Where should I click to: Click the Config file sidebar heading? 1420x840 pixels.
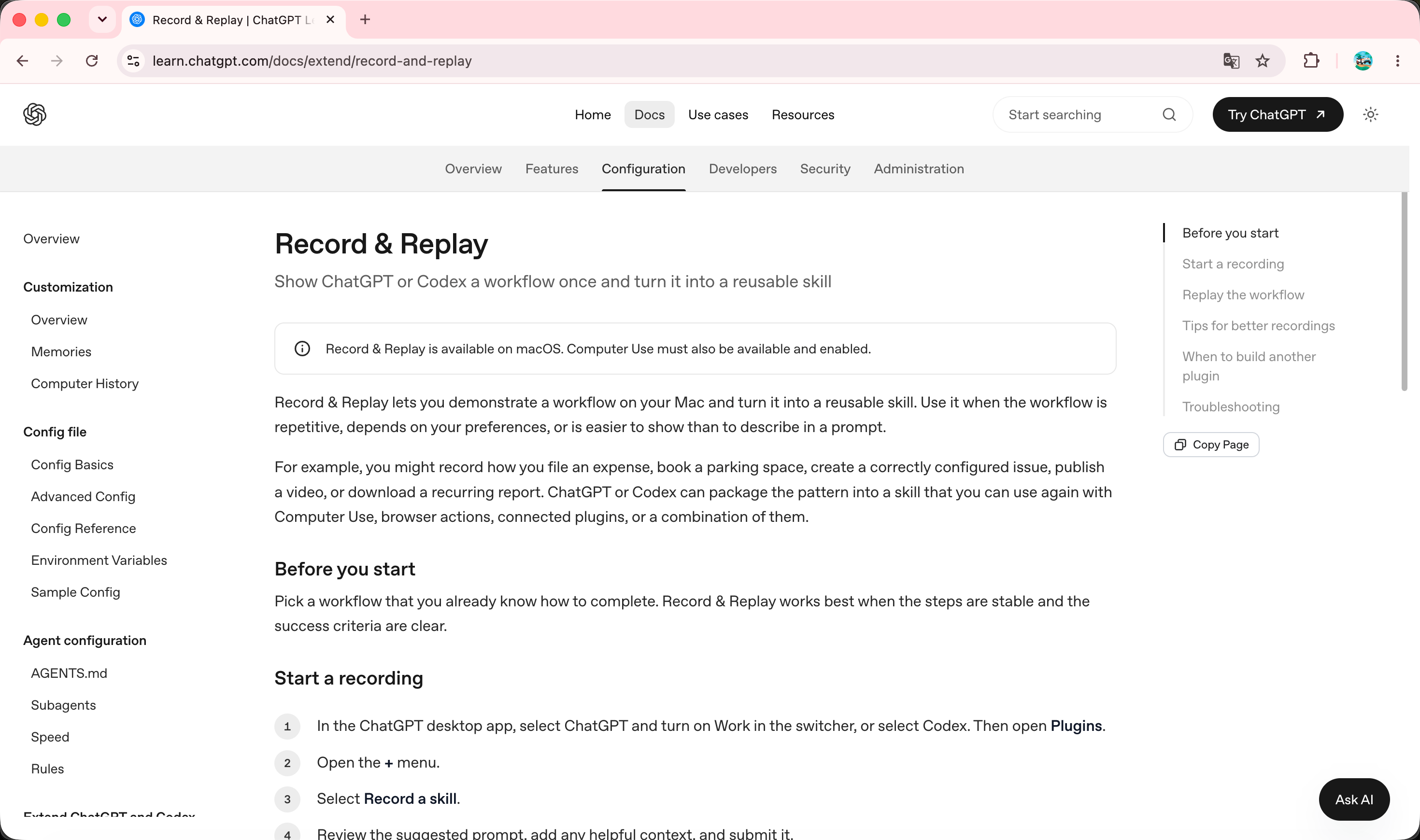coord(55,432)
